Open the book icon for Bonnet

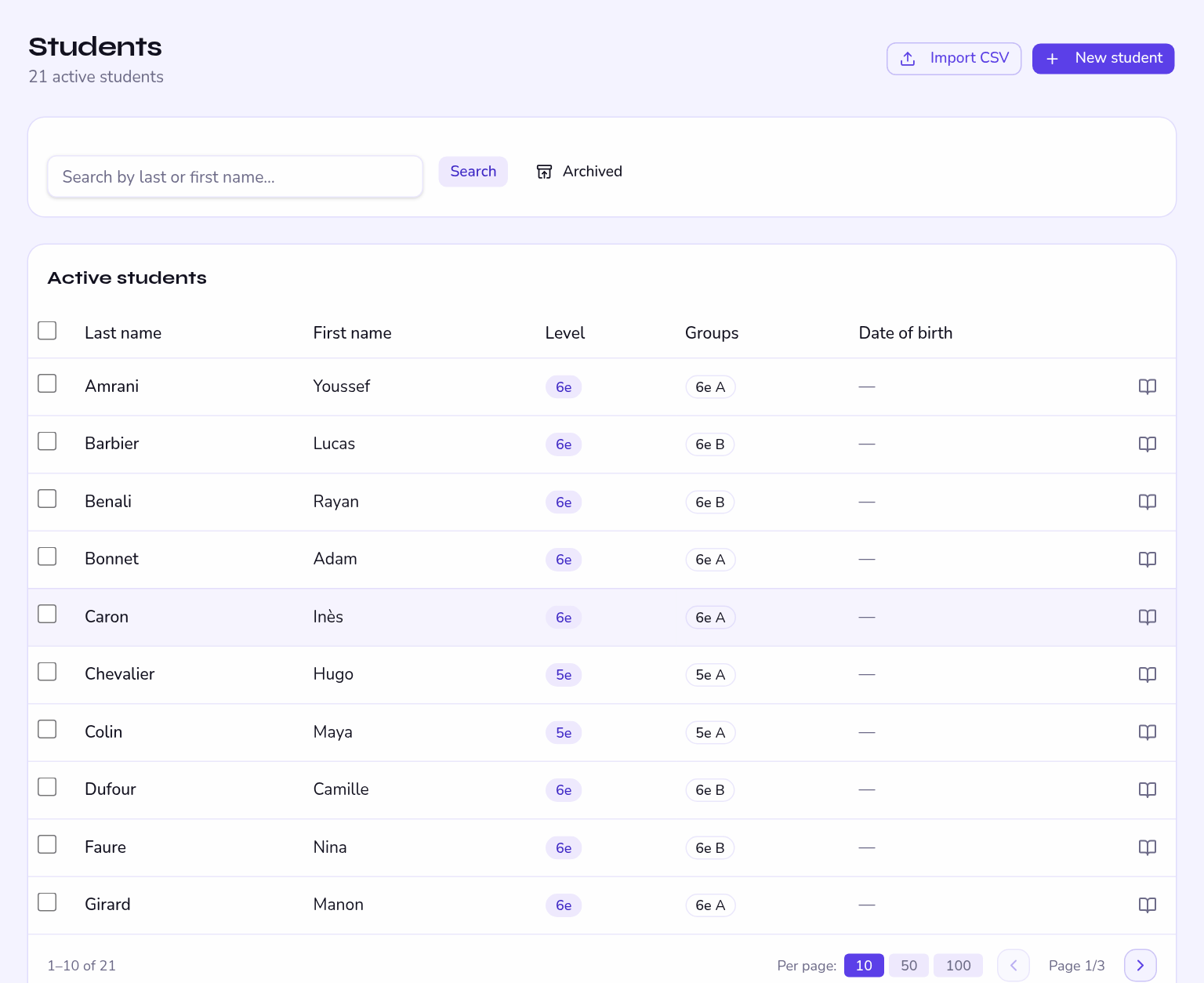pyautogui.click(x=1147, y=560)
